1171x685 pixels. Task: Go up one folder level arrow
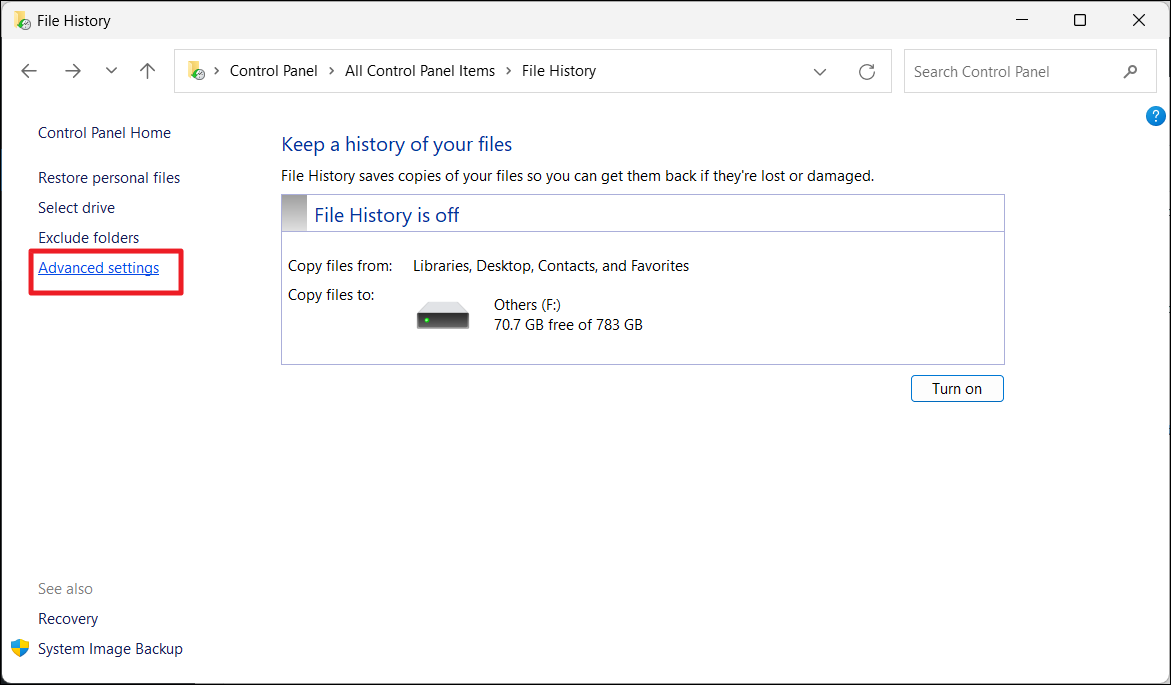(148, 71)
